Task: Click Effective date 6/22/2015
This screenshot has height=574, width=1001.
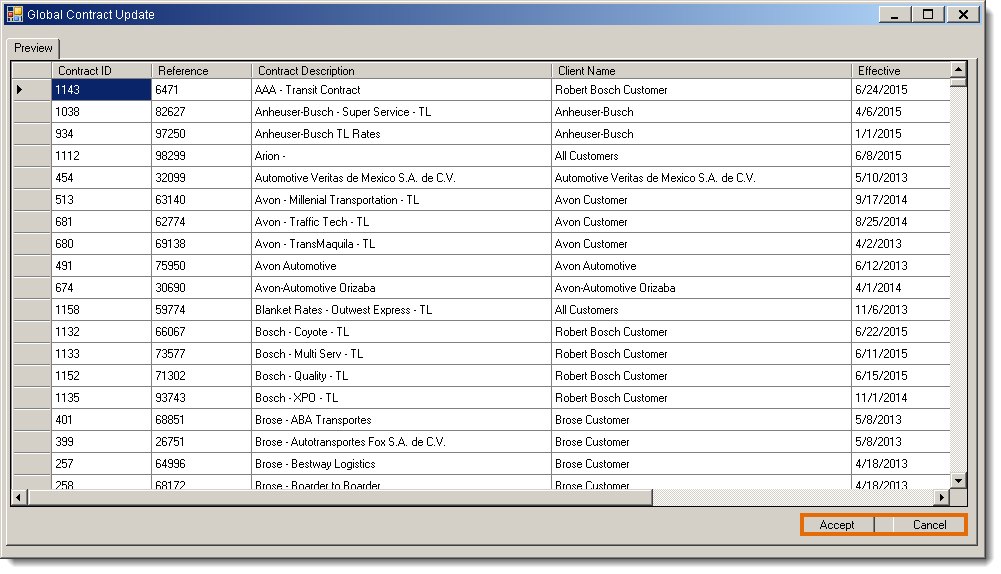Action: tap(901, 332)
